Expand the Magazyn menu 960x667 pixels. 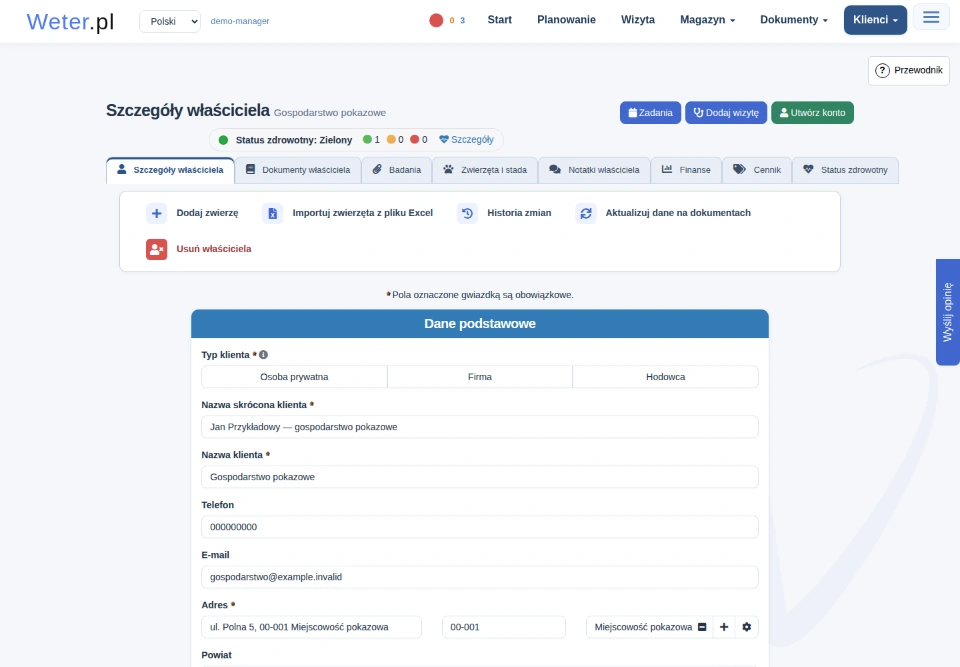(707, 20)
